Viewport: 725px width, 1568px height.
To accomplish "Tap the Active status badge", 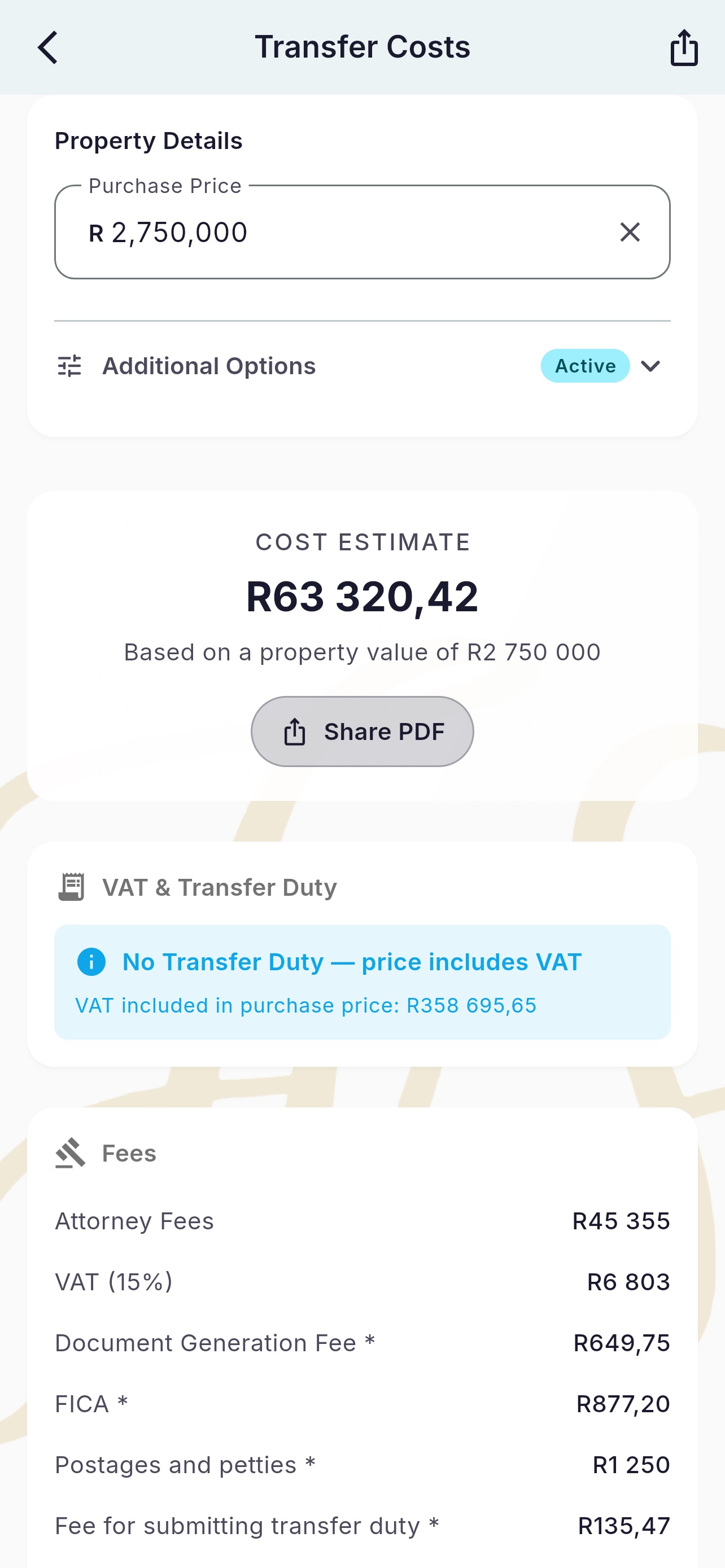I will 585,366.
